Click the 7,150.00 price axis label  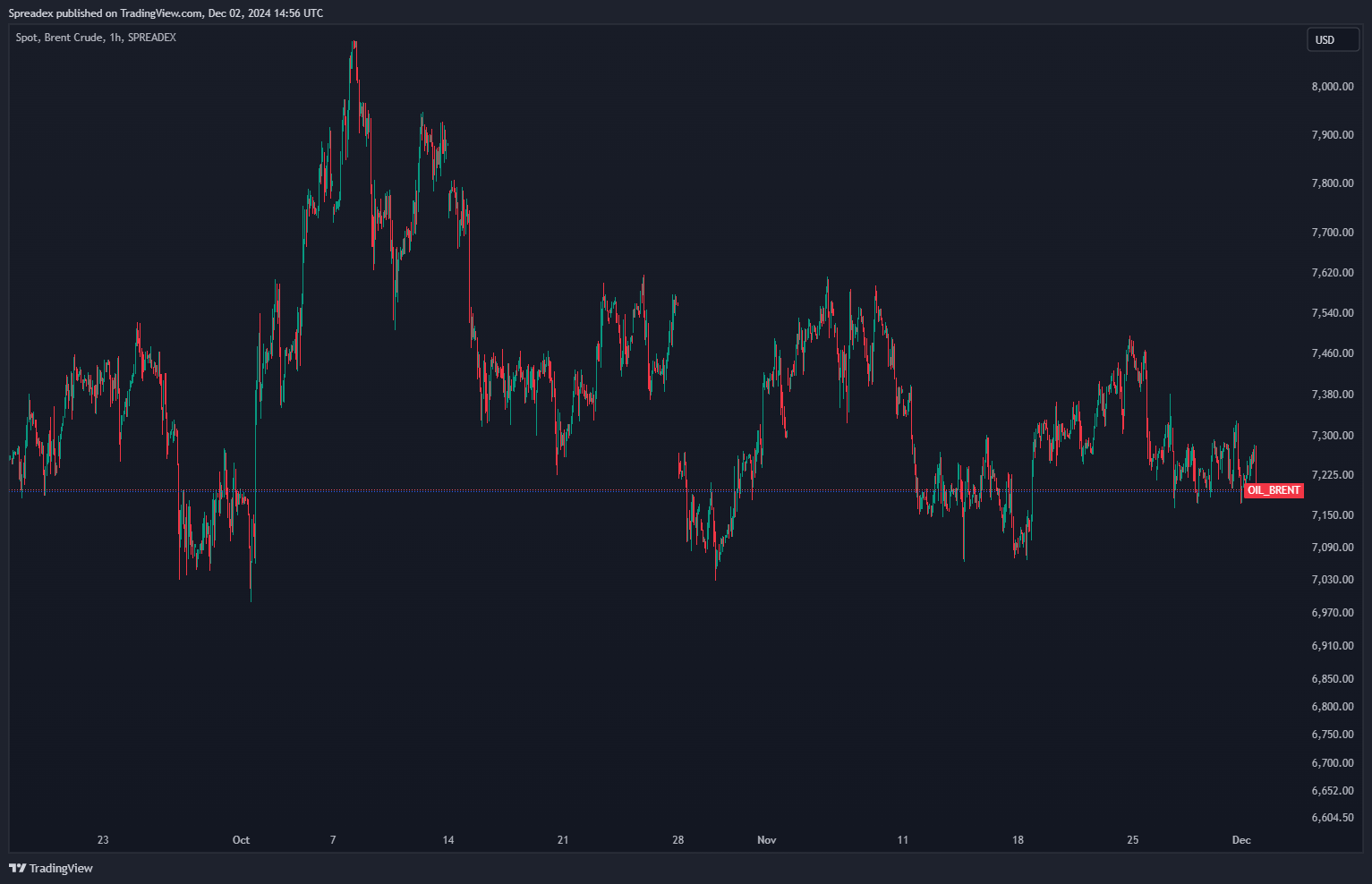click(x=1333, y=515)
